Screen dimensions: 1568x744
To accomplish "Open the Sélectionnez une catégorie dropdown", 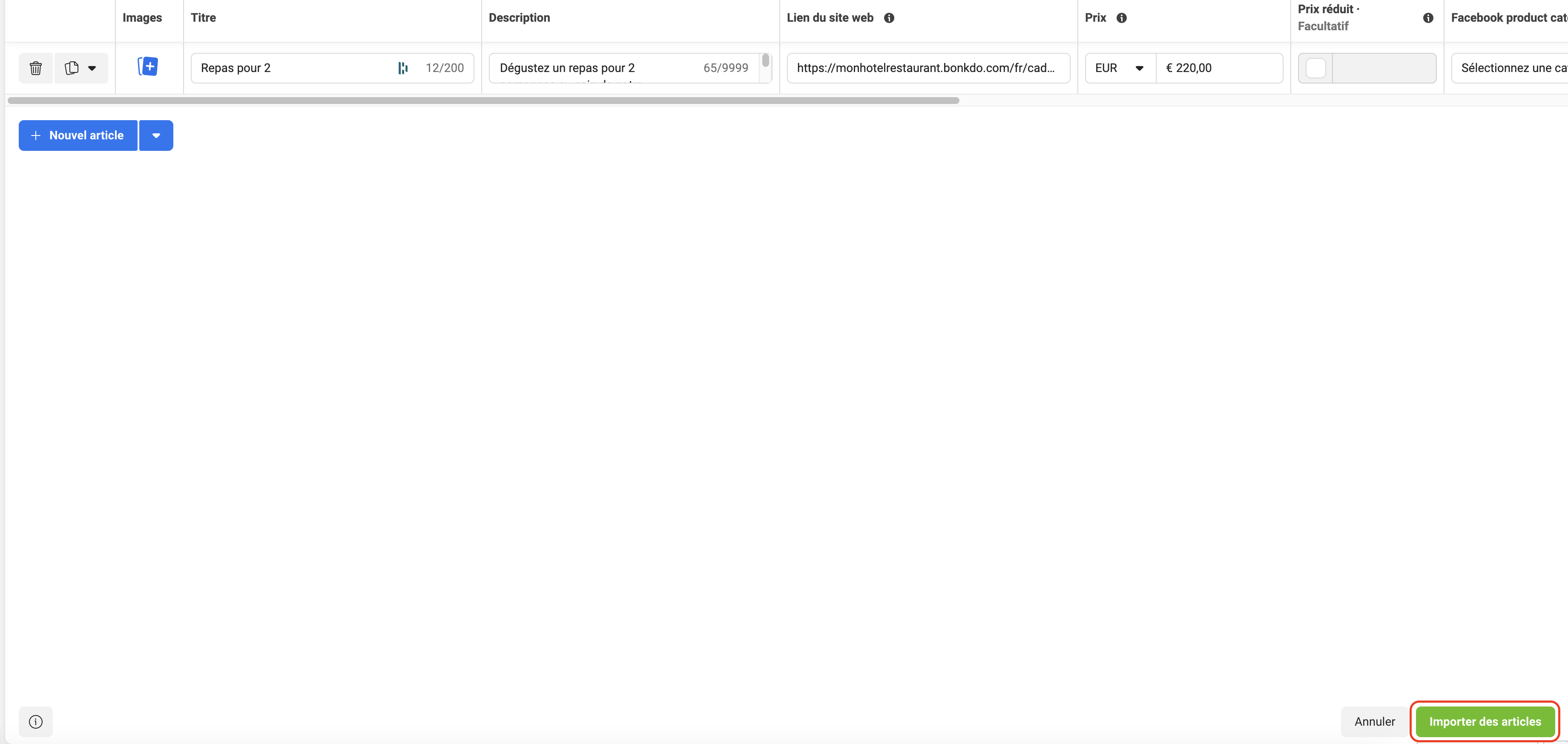I will pyautogui.click(x=1510, y=68).
